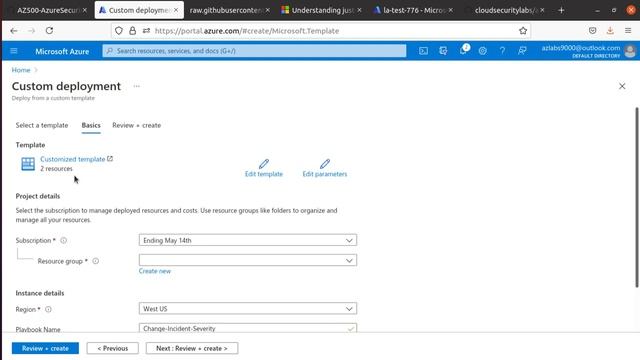Image resolution: width=640 pixels, height=360 pixels.
Task: Close the Custom deployment browser tab
Action: click(x=176, y=10)
